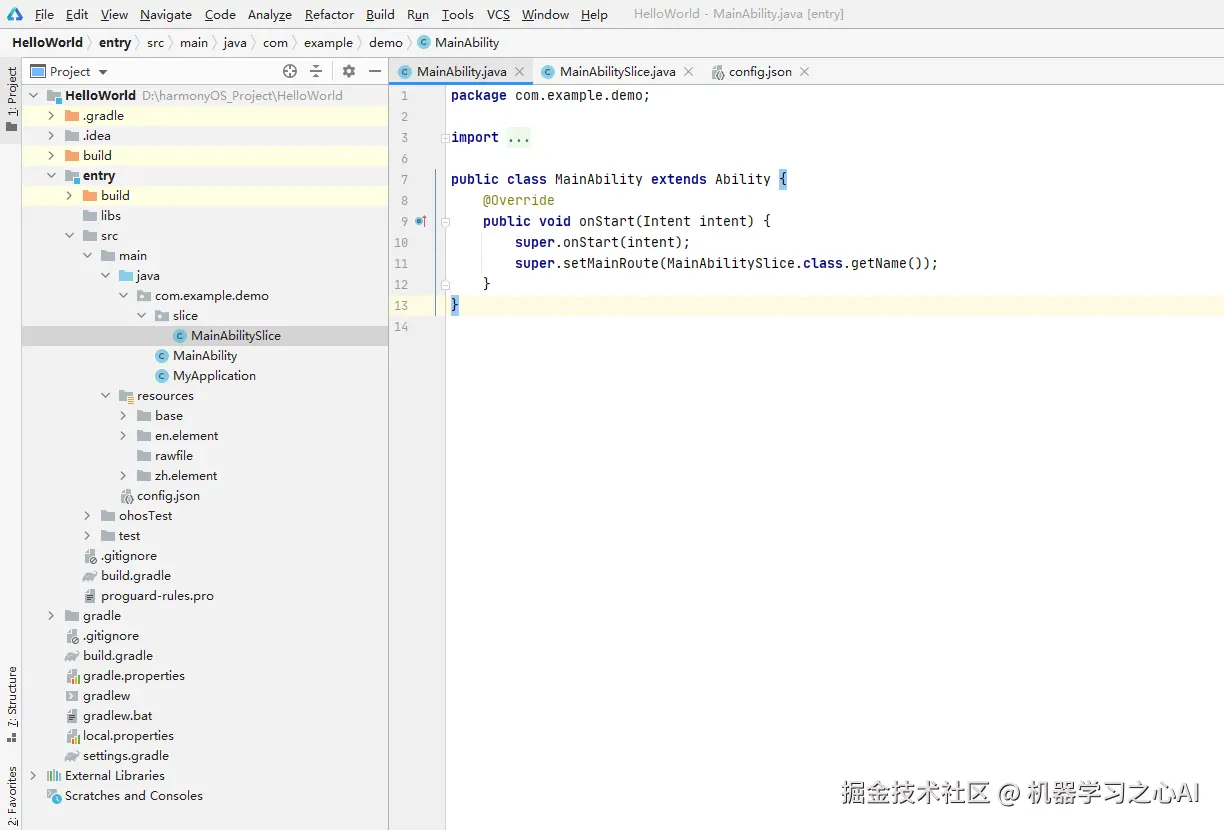The height and width of the screenshot is (830, 1224).
Task: Click the collapse all icon in Project panel
Action: point(316,71)
